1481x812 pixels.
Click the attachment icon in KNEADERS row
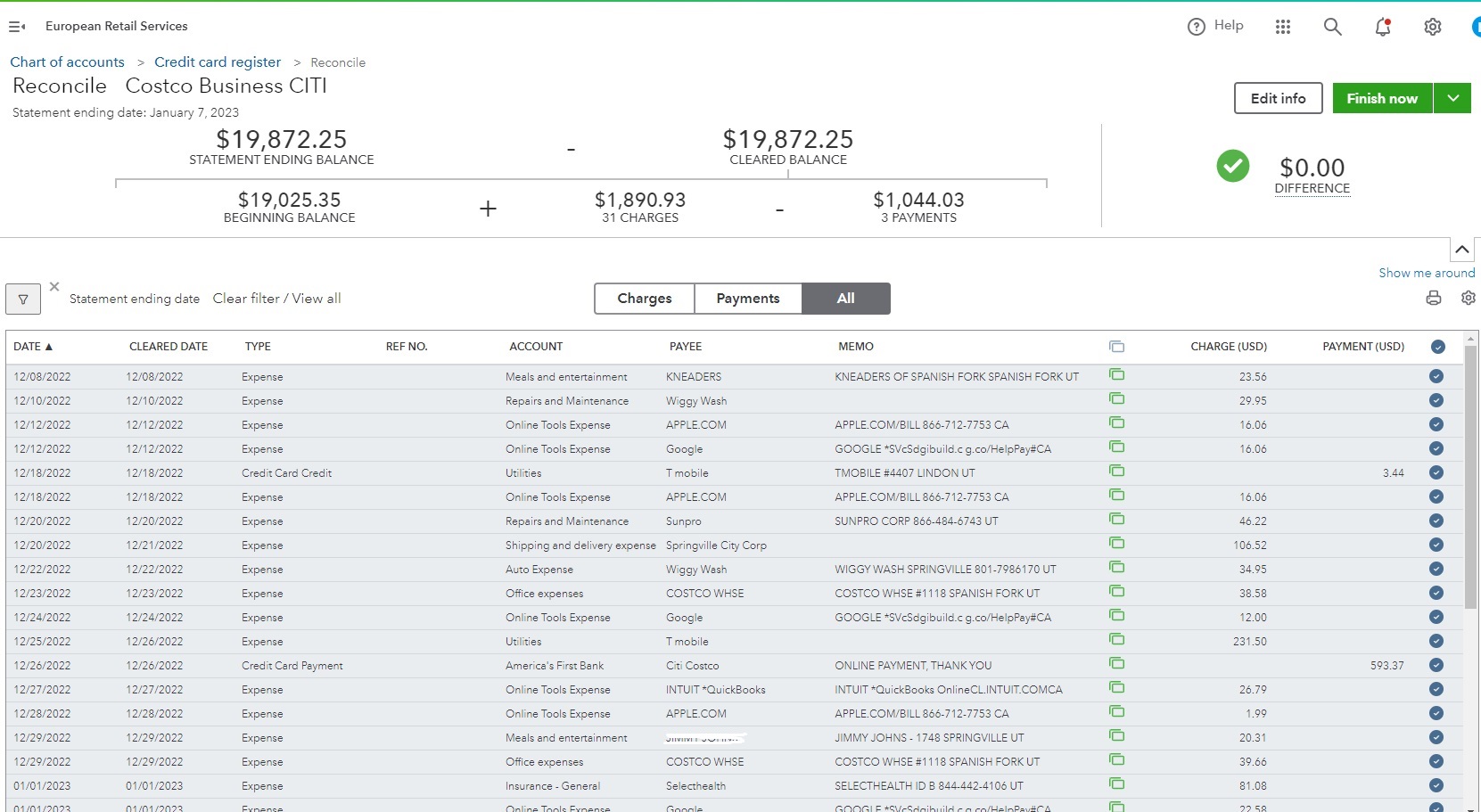(x=1116, y=375)
